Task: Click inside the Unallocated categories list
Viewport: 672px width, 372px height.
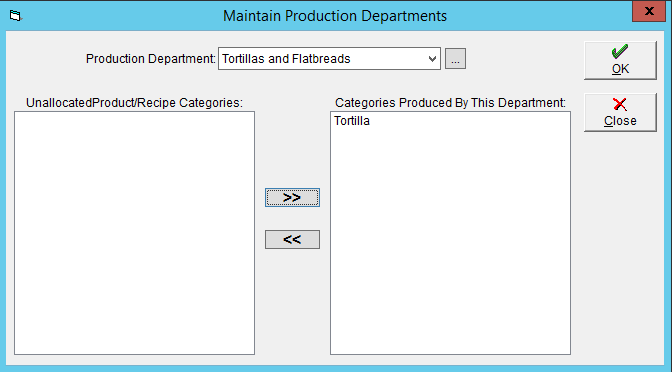Action: click(x=135, y=233)
